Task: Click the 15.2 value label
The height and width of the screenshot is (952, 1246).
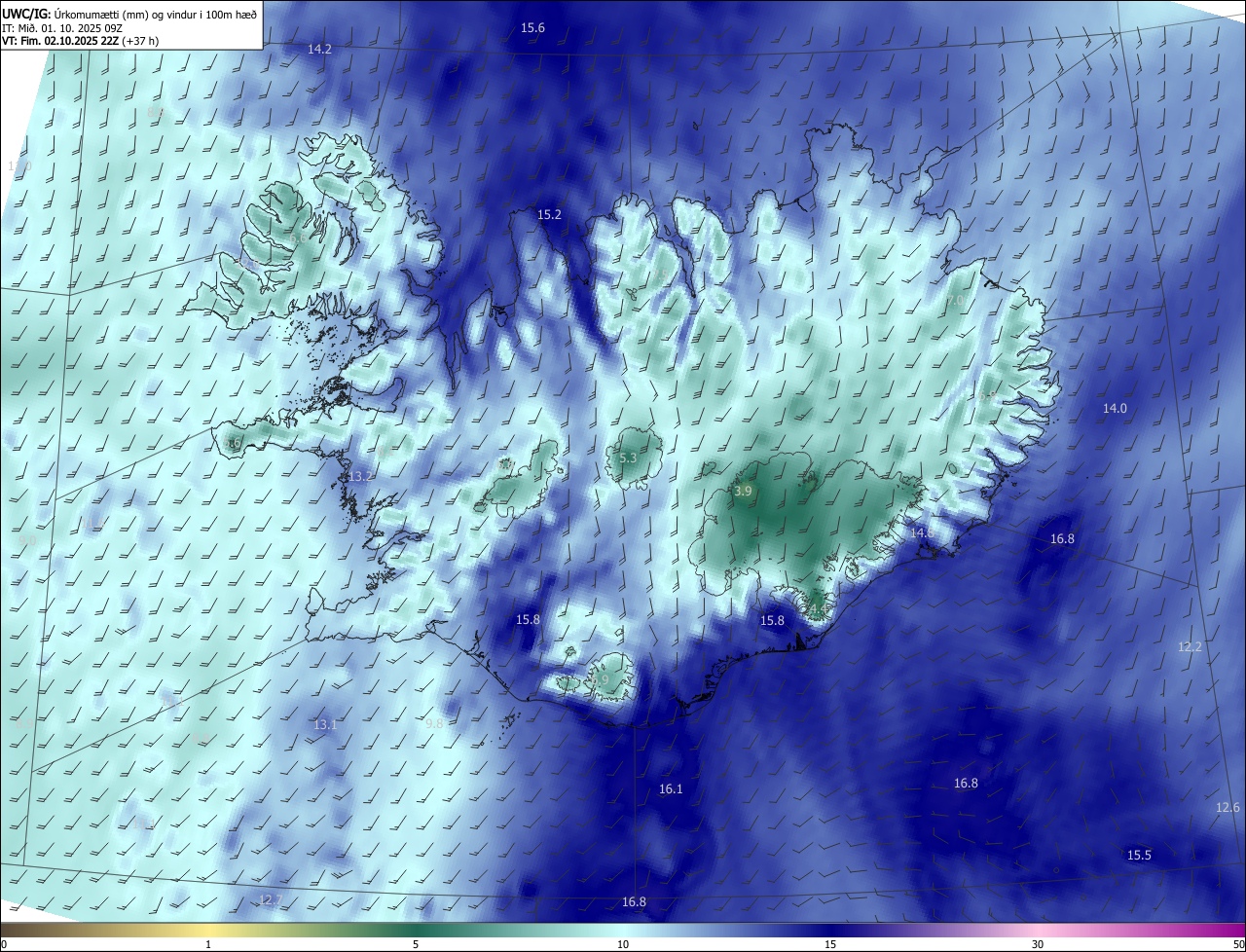Action: 550,214
